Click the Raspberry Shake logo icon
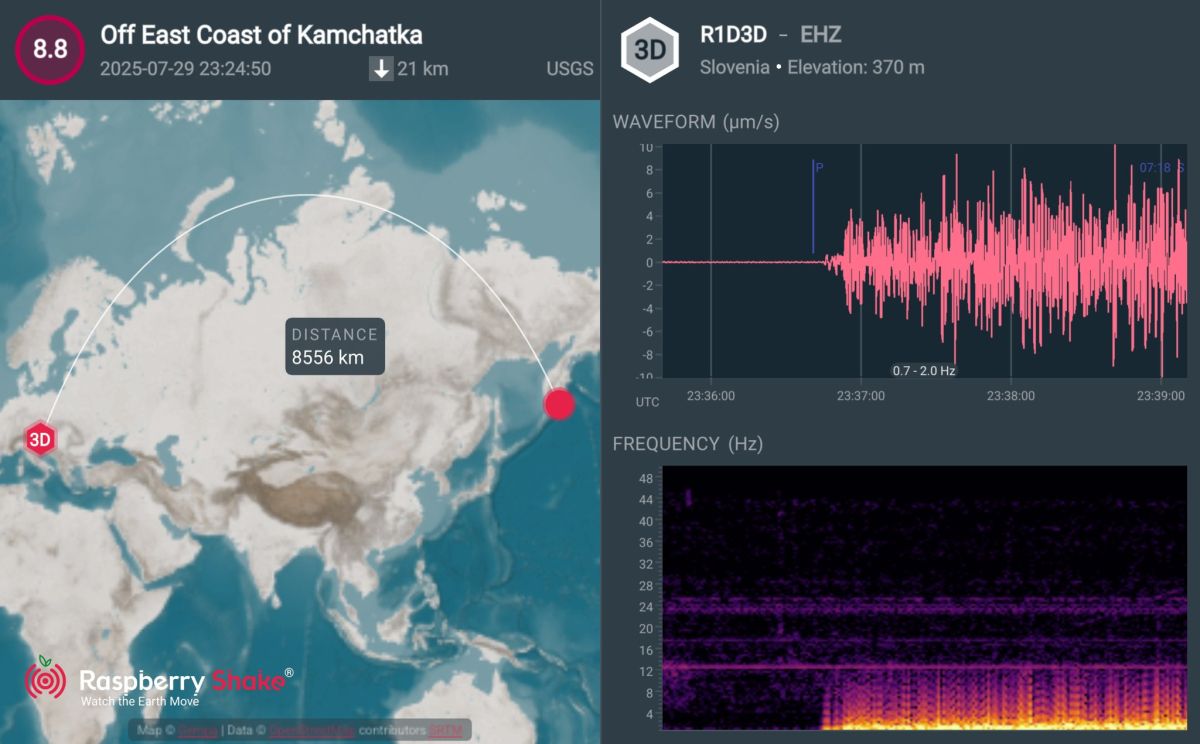 click(45, 678)
